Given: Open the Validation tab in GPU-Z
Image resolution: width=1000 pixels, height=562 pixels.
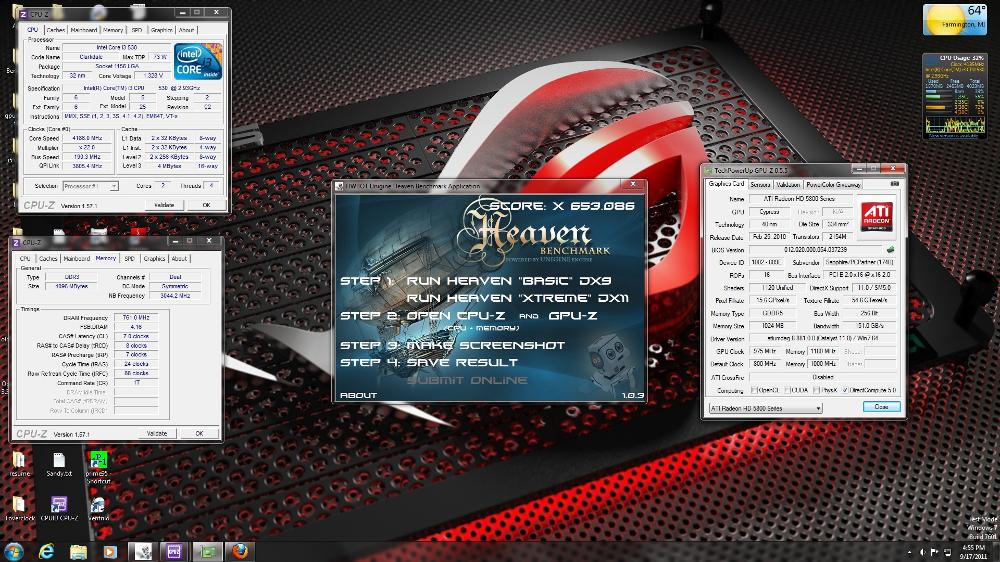Looking at the screenshot, I should click(x=788, y=184).
